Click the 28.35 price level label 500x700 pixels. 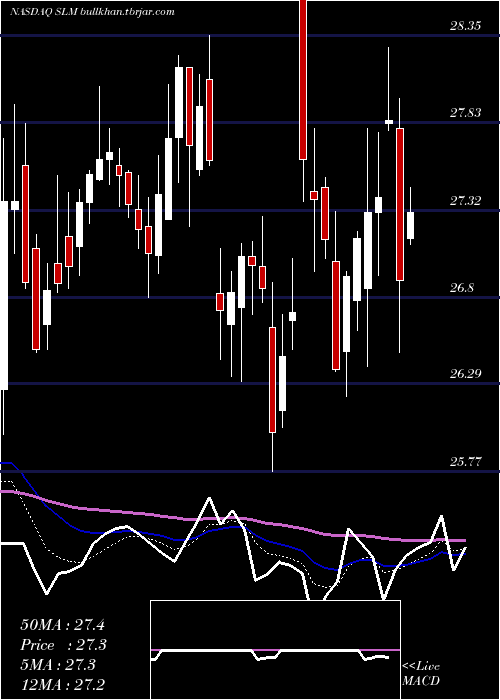(465, 26)
